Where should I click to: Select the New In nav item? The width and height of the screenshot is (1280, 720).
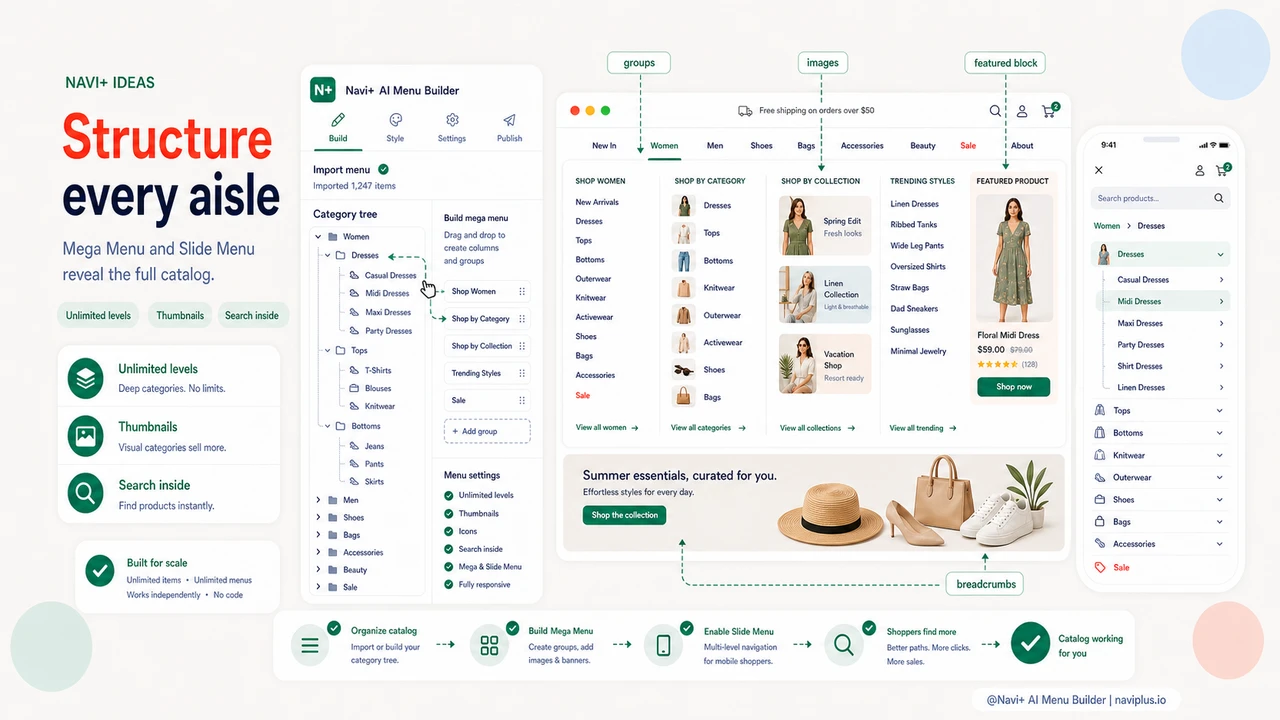604,146
